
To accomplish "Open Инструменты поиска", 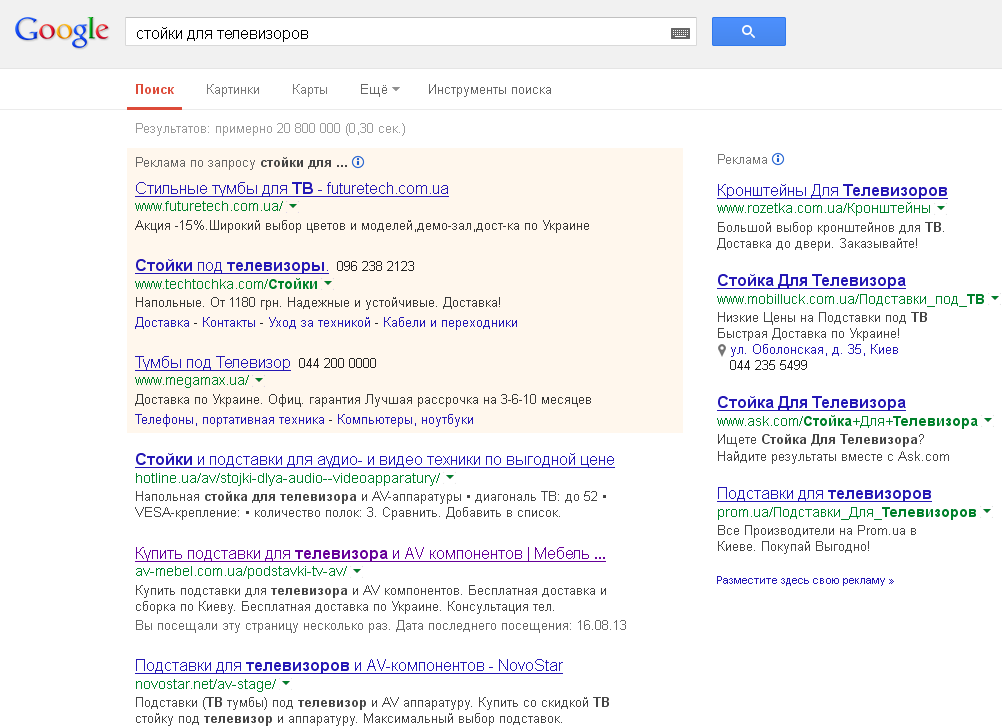I will 489,89.
